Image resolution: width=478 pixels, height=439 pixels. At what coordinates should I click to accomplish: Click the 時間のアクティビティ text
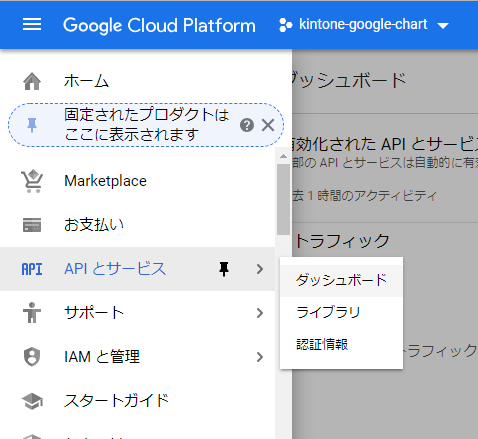(377, 196)
